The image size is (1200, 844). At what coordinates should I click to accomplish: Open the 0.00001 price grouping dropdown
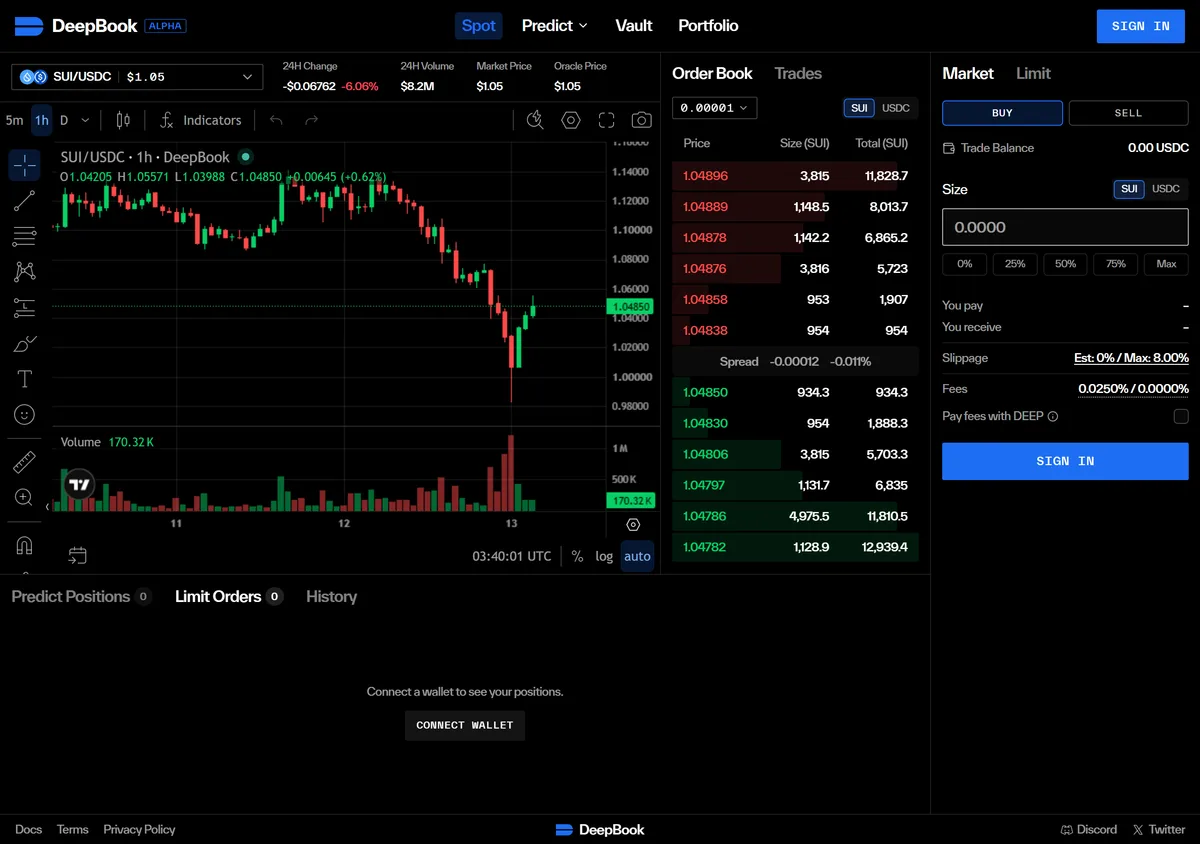click(715, 108)
